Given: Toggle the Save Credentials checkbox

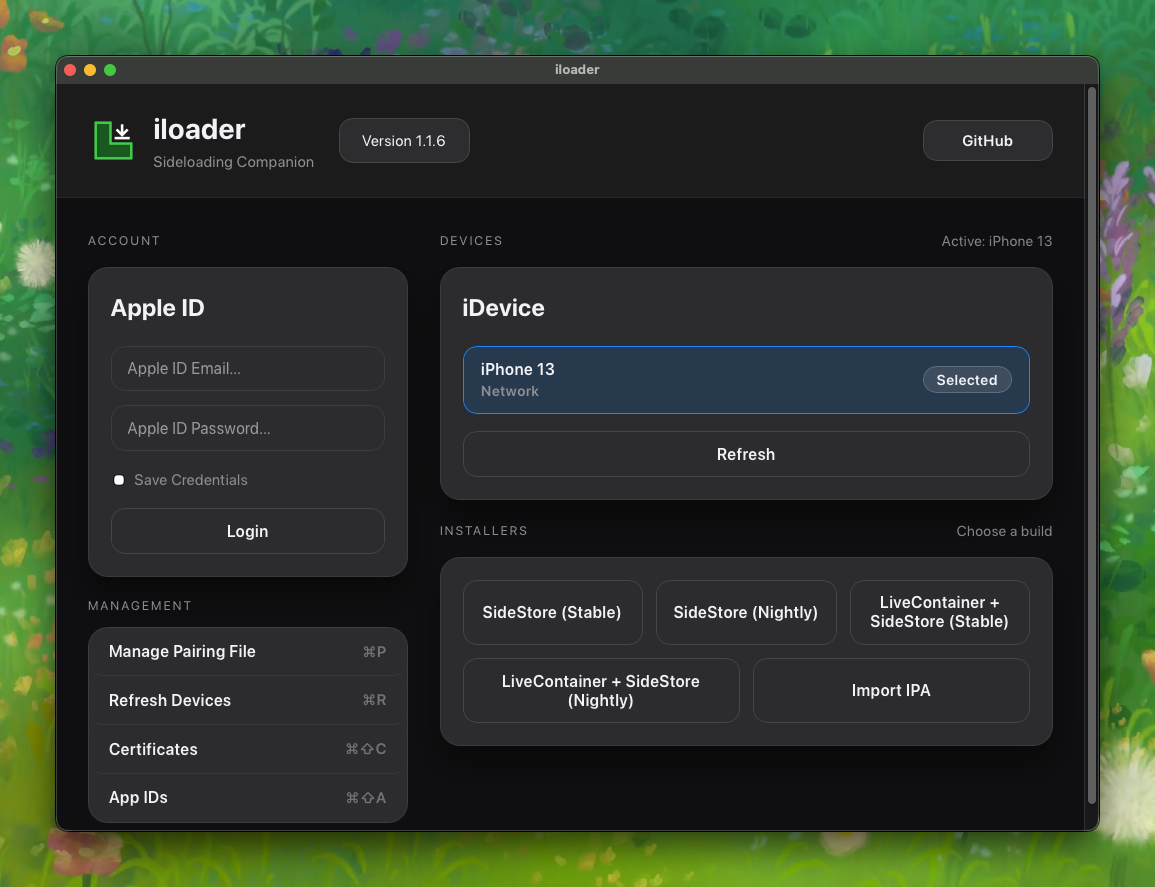Looking at the screenshot, I should point(119,480).
